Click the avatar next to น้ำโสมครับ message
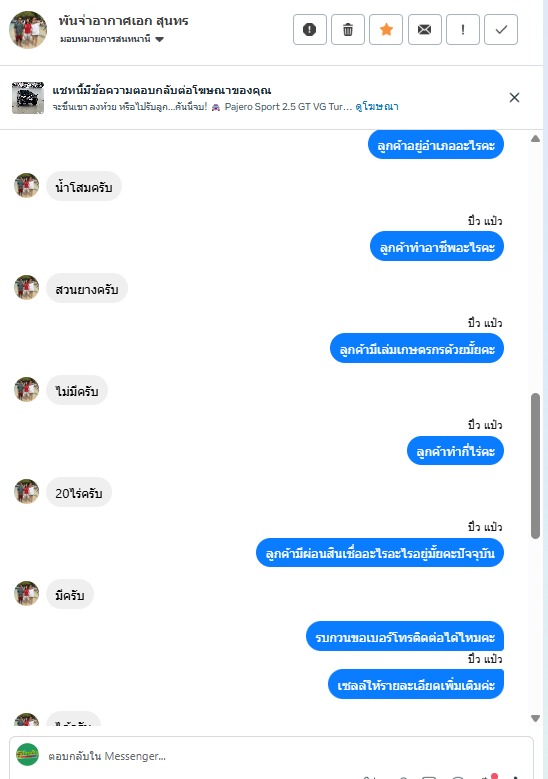The width and height of the screenshot is (548, 779). [26, 185]
